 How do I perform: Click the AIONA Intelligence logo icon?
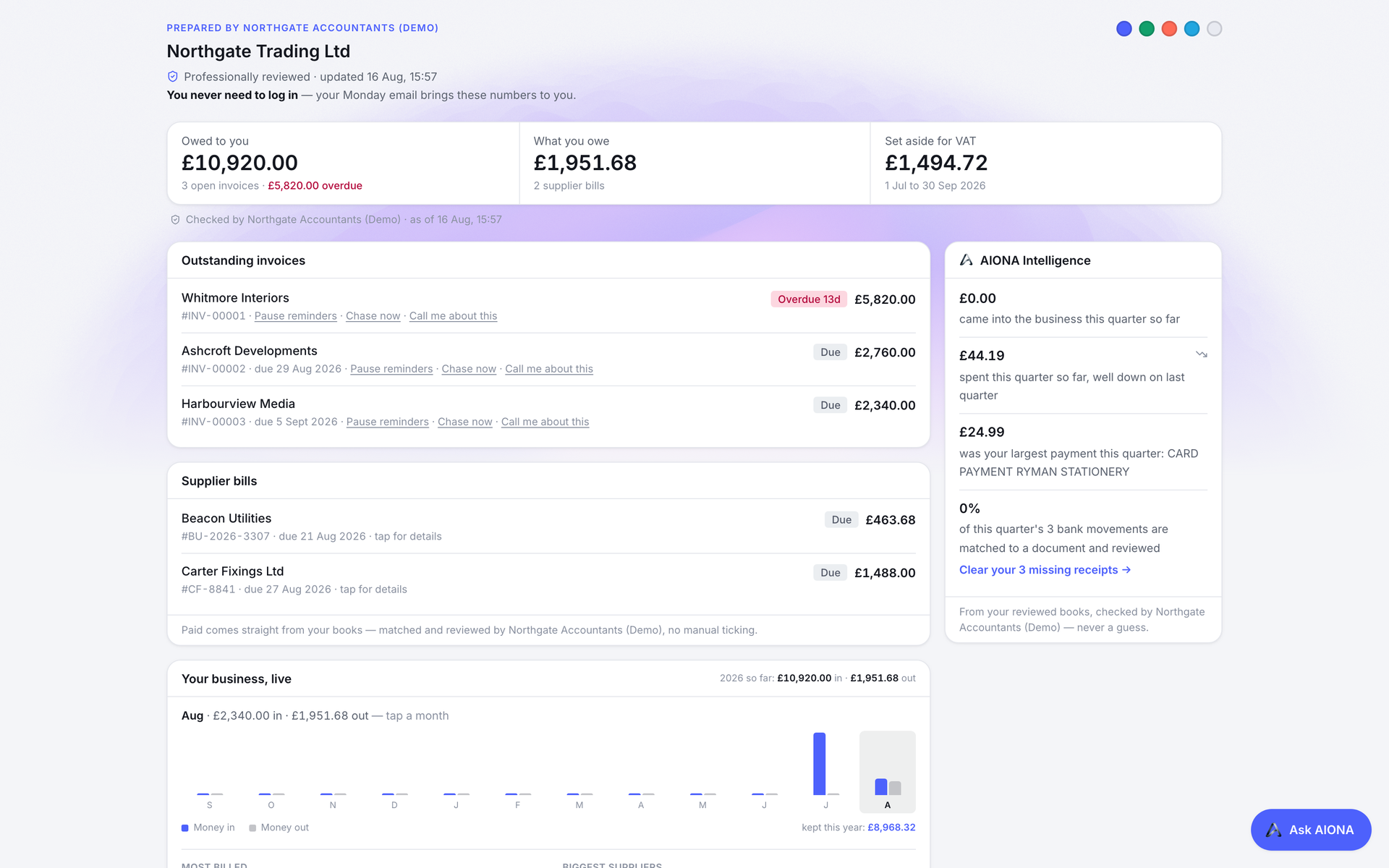(x=967, y=260)
